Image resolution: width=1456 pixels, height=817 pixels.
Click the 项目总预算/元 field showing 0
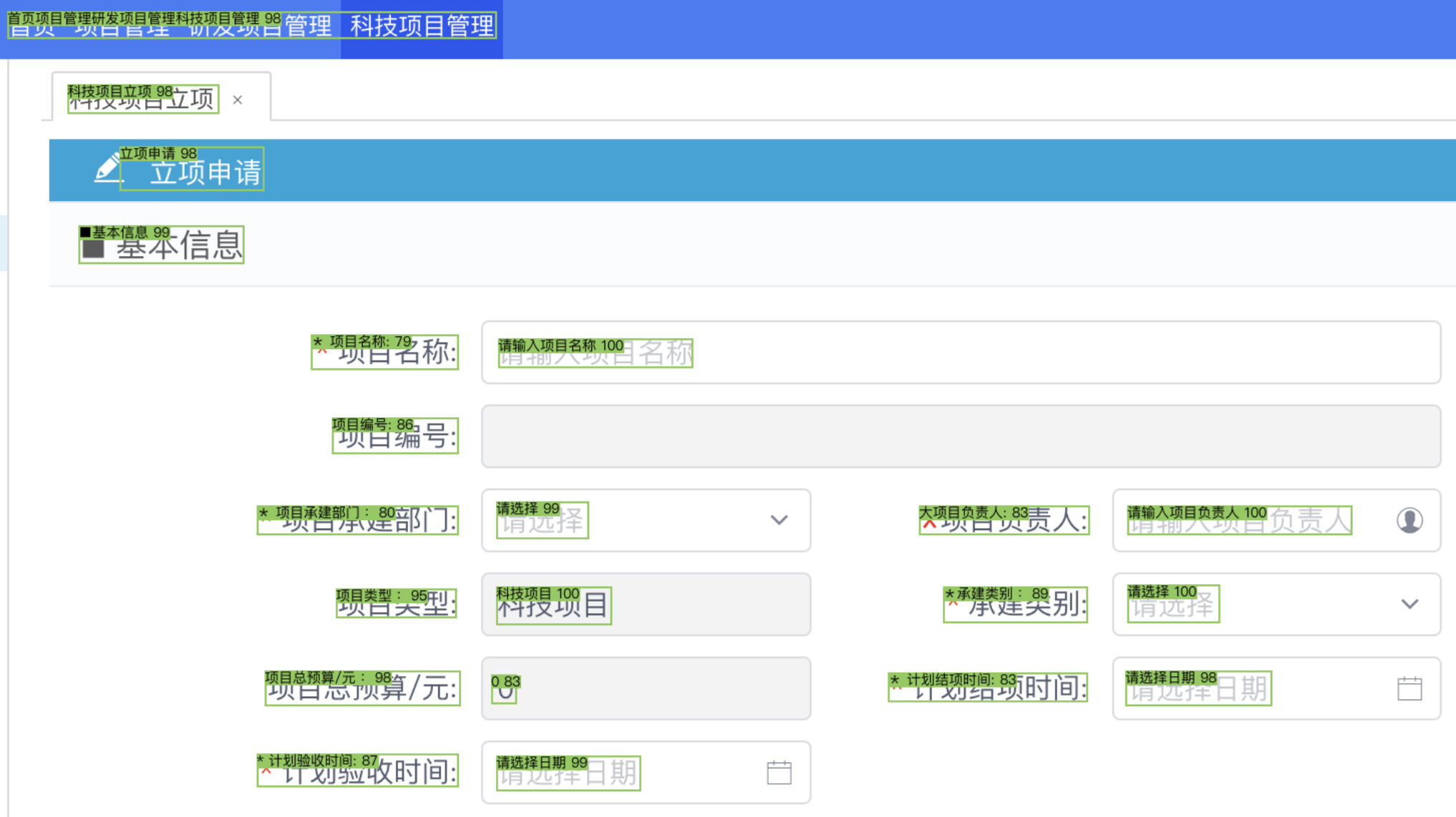coord(644,688)
